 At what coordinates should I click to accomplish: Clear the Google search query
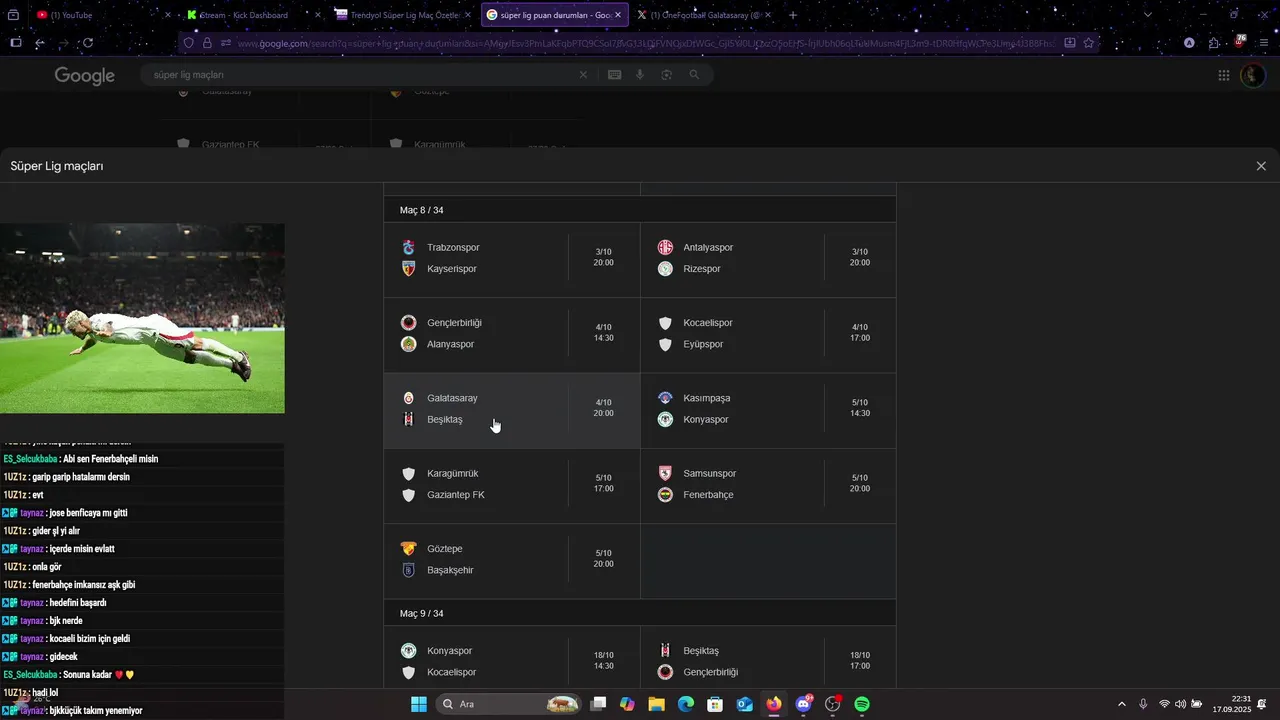coord(584,75)
